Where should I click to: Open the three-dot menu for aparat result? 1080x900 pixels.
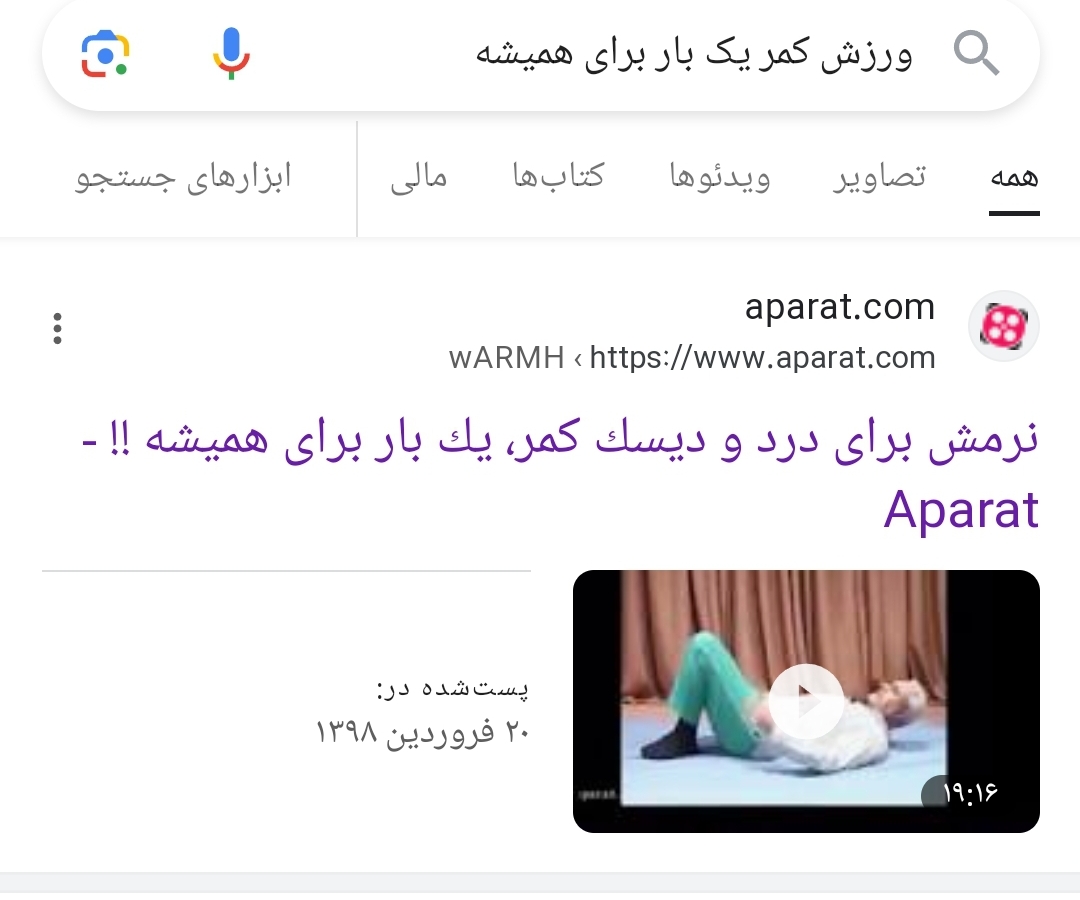[57, 328]
